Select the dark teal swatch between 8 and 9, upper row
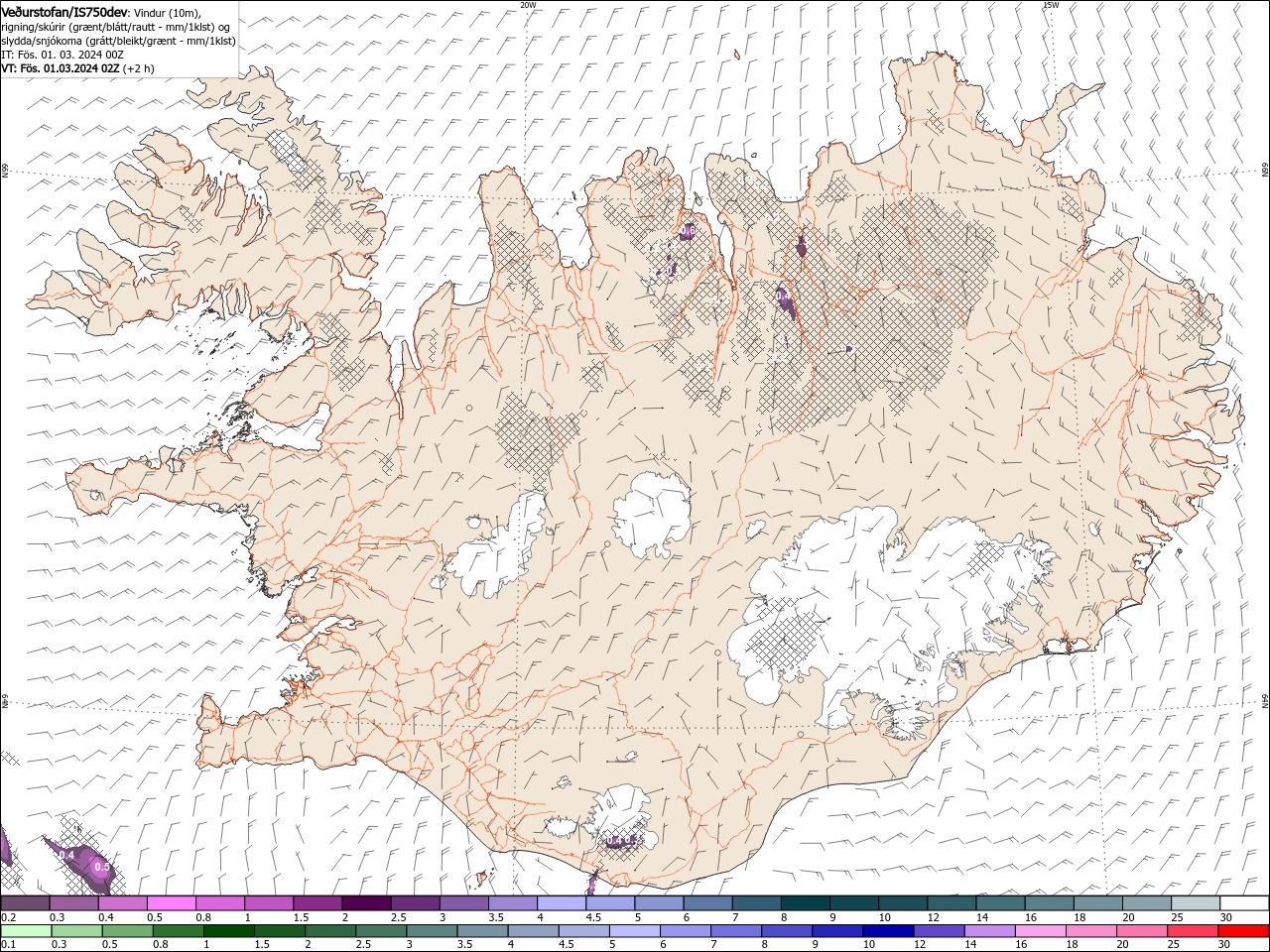This screenshot has width=1270, height=952. (805, 903)
